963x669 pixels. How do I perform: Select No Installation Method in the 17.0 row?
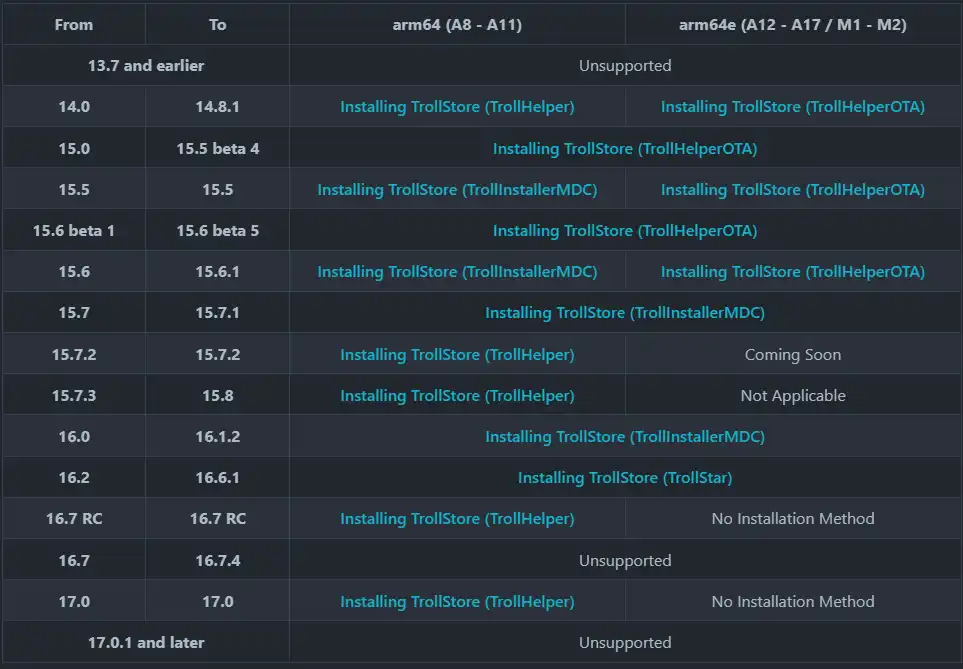point(792,601)
